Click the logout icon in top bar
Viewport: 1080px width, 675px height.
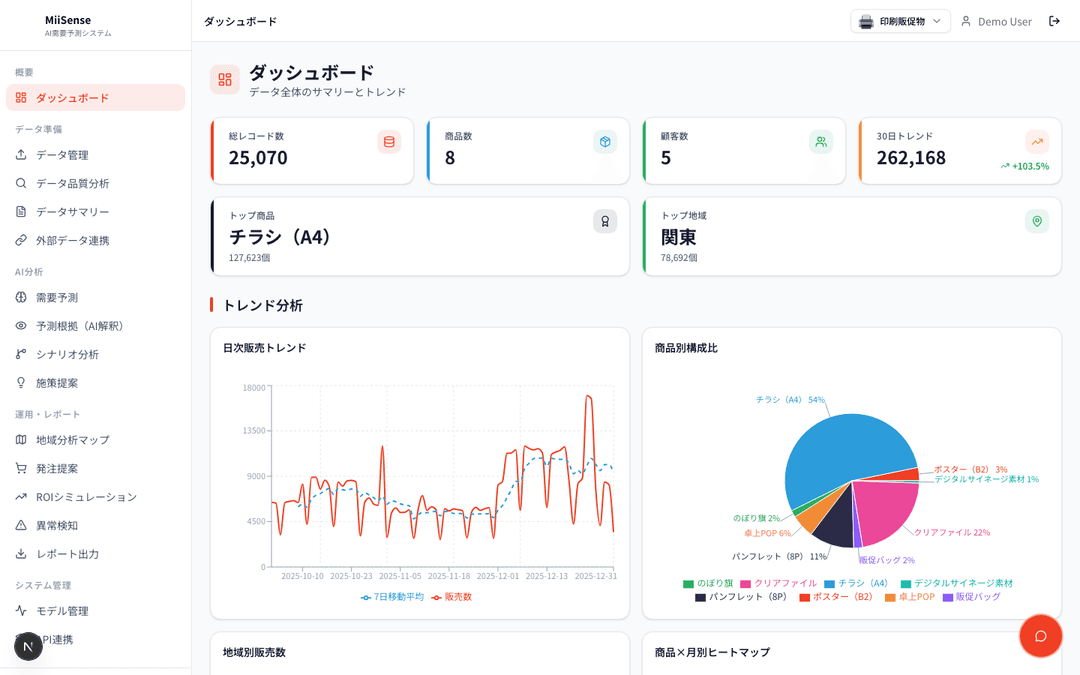click(x=1055, y=21)
